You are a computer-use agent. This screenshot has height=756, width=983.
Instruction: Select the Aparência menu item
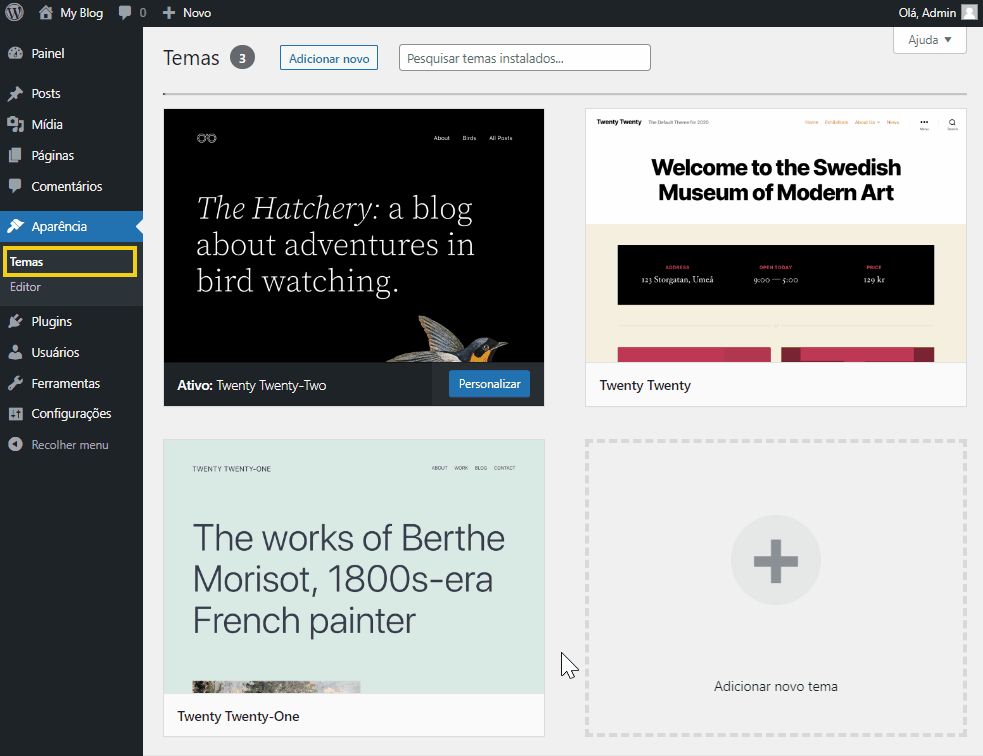(71, 226)
